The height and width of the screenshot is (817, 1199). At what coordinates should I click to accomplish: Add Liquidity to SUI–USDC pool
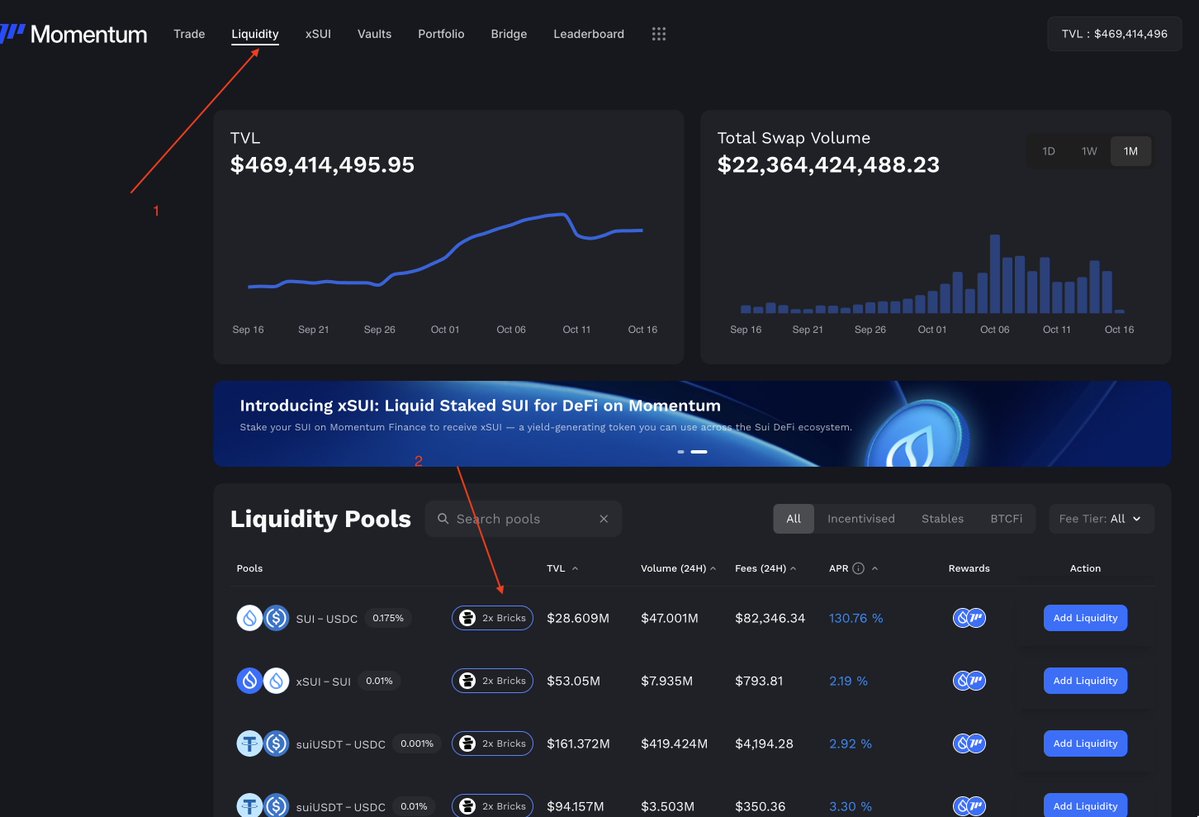click(x=1085, y=617)
